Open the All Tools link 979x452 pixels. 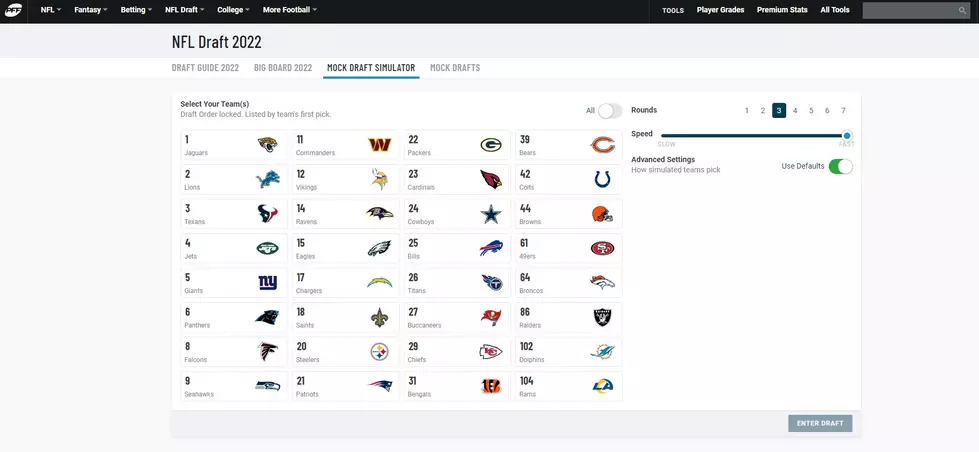click(x=835, y=10)
